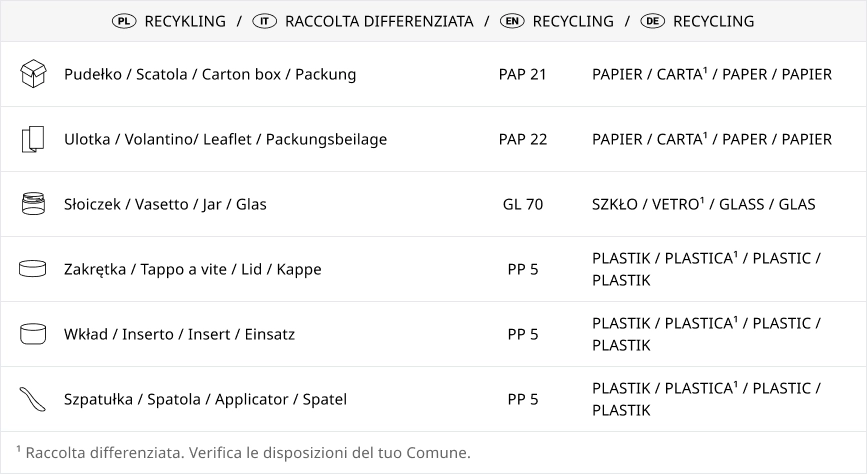Click the insert container icon

pyautogui.click(x=33, y=334)
